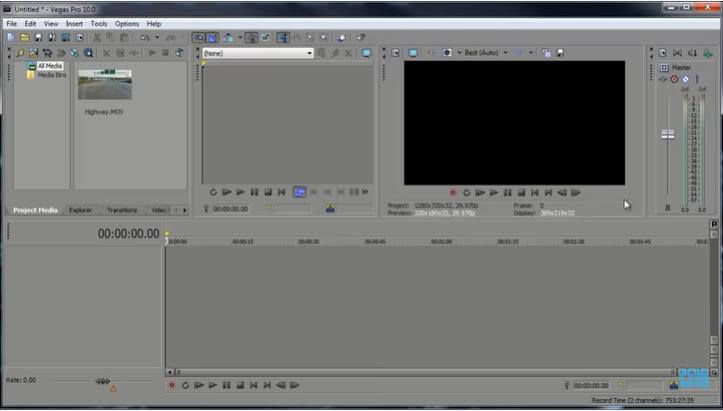723x411 pixels.
Task: Switch to the Transitions tab
Action: pyautogui.click(x=122, y=210)
